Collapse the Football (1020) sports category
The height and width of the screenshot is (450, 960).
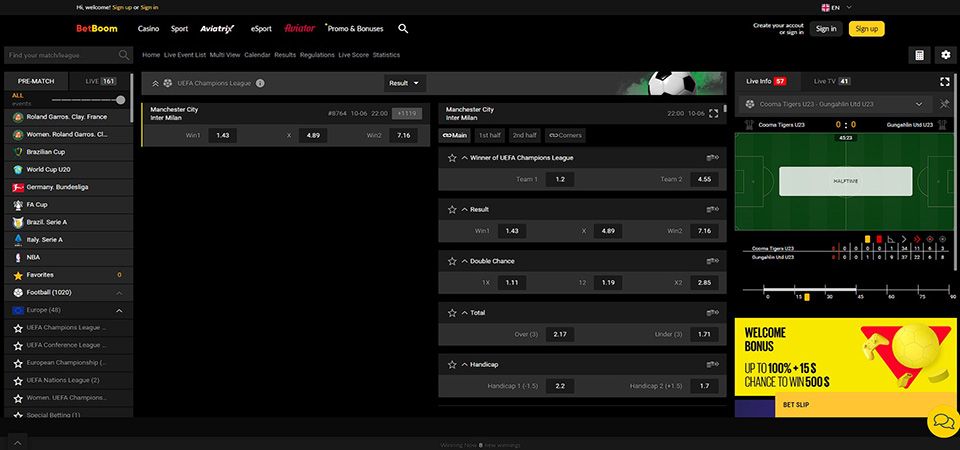(x=119, y=293)
